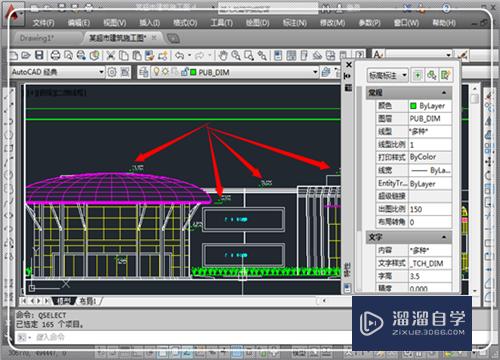Click the Undo arrow icon

[x=180, y=55]
